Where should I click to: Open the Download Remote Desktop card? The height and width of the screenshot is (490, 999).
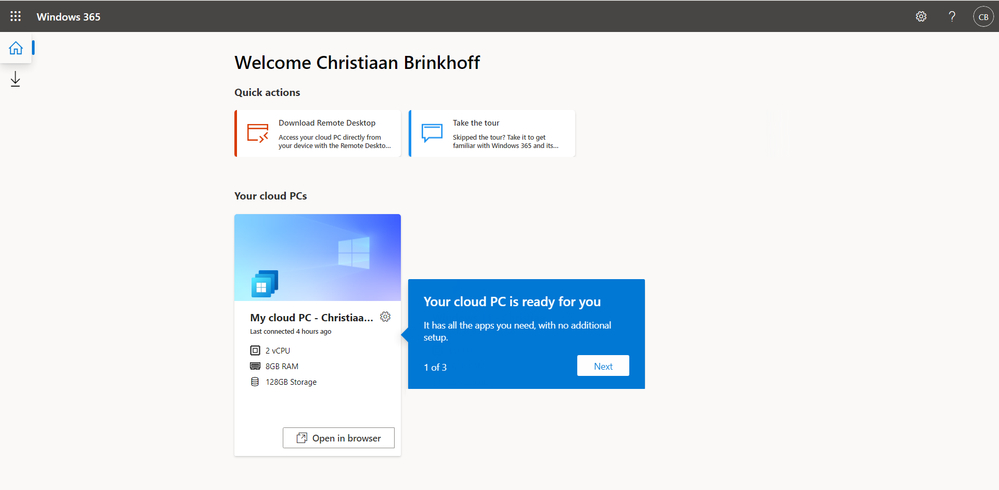pyautogui.click(x=317, y=133)
